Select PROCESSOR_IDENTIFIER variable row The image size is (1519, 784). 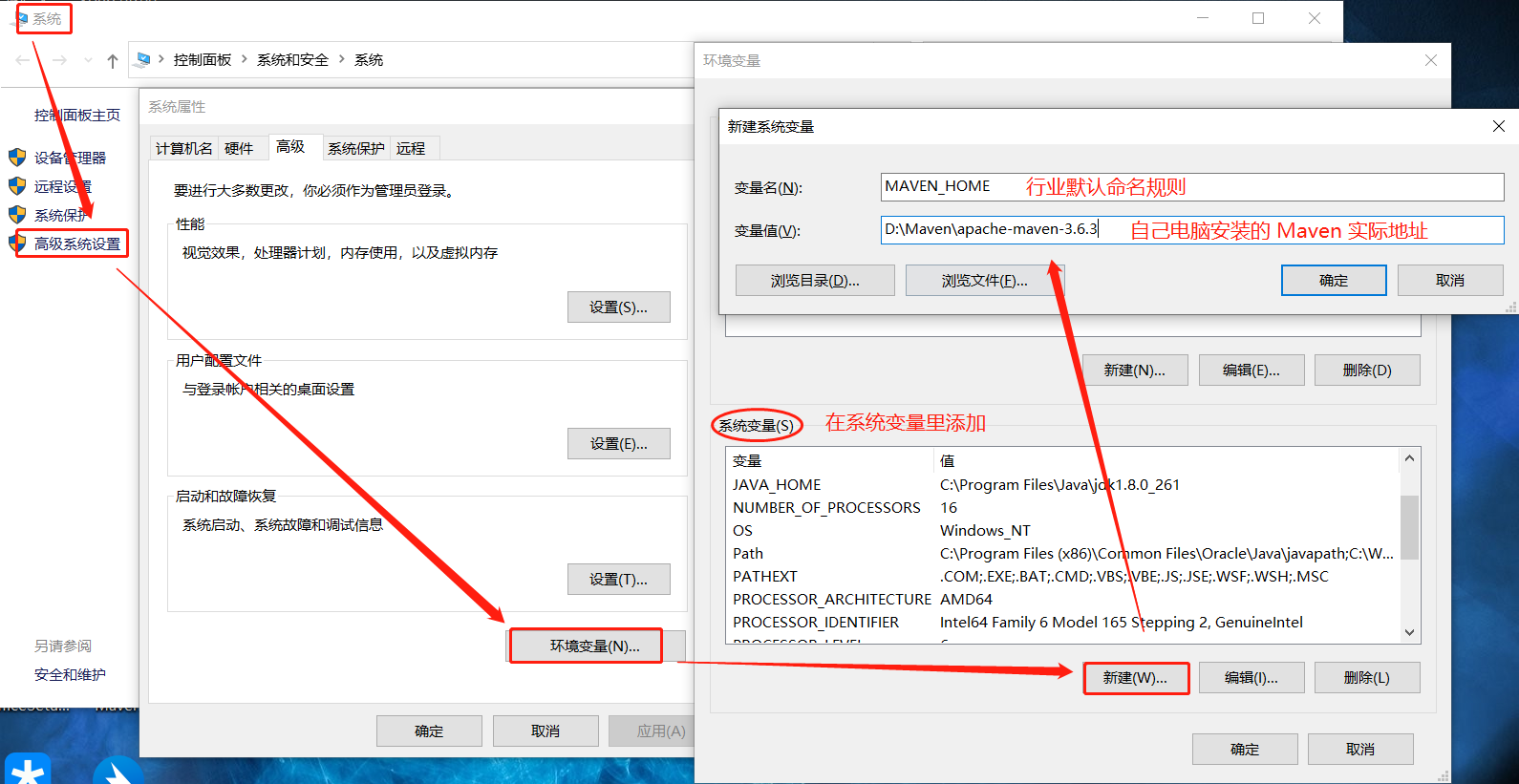click(x=1062, y=622)
